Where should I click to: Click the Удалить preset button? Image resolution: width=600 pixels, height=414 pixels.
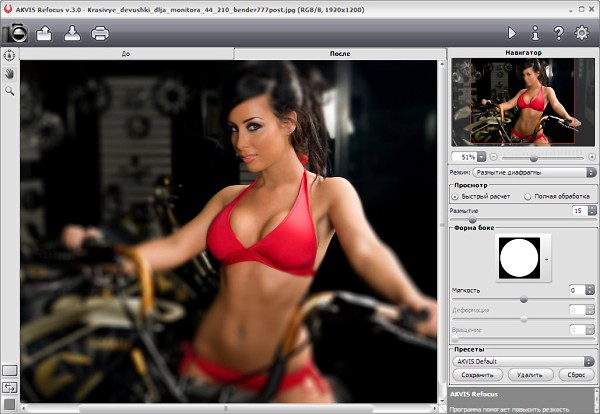[529, 374]
